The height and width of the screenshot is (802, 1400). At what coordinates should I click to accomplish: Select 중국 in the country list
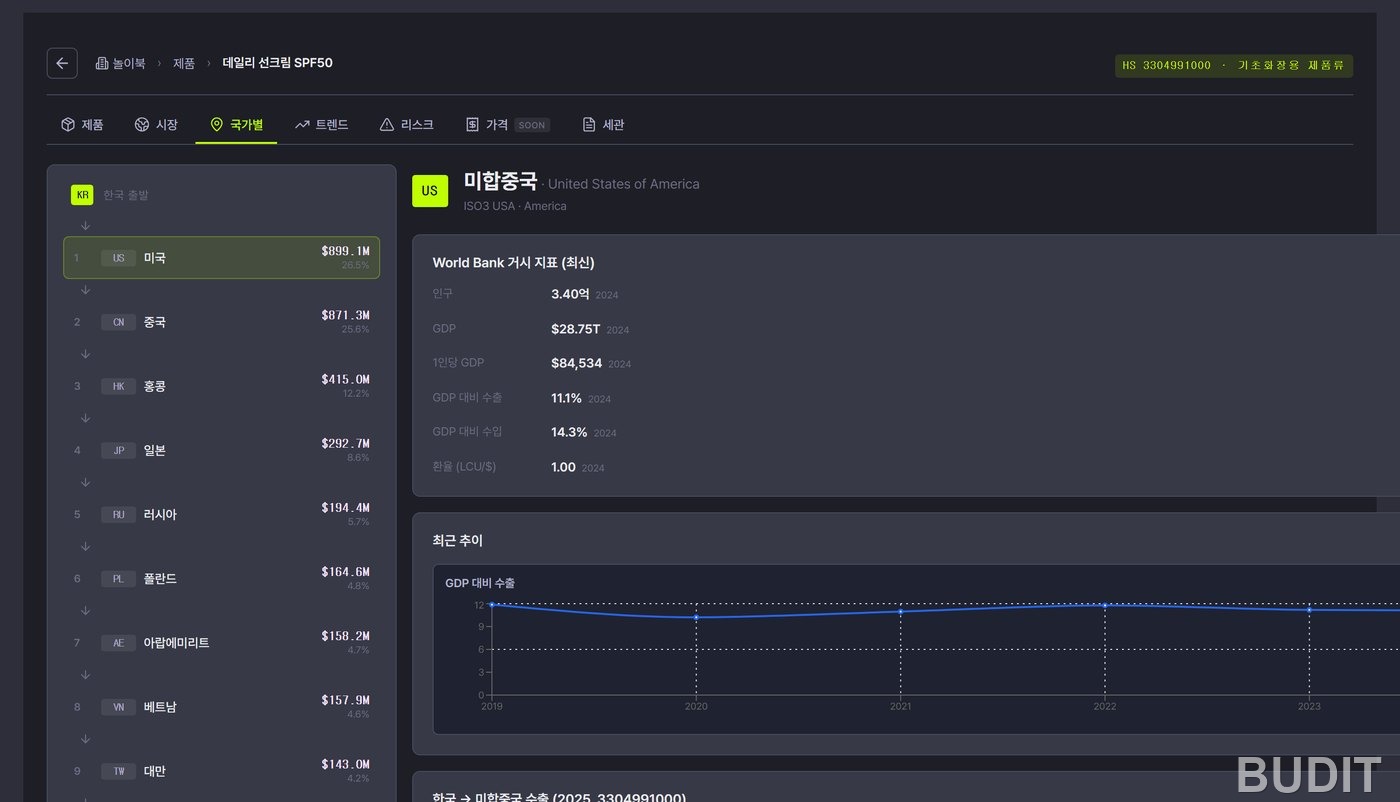(221, 322)
